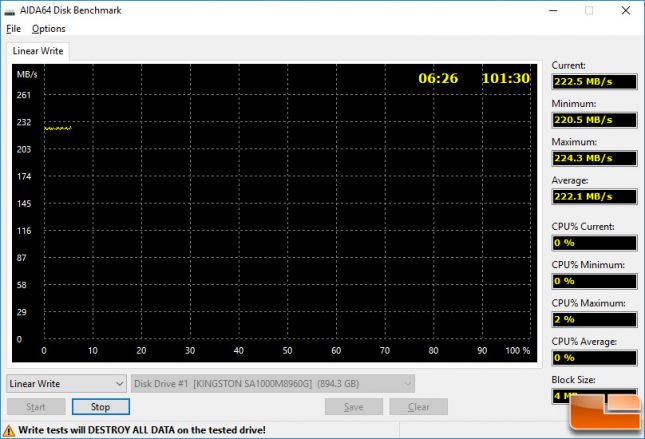
Task: Click the CPU% Minimum 0 % field
Action: tap(594, 281)
